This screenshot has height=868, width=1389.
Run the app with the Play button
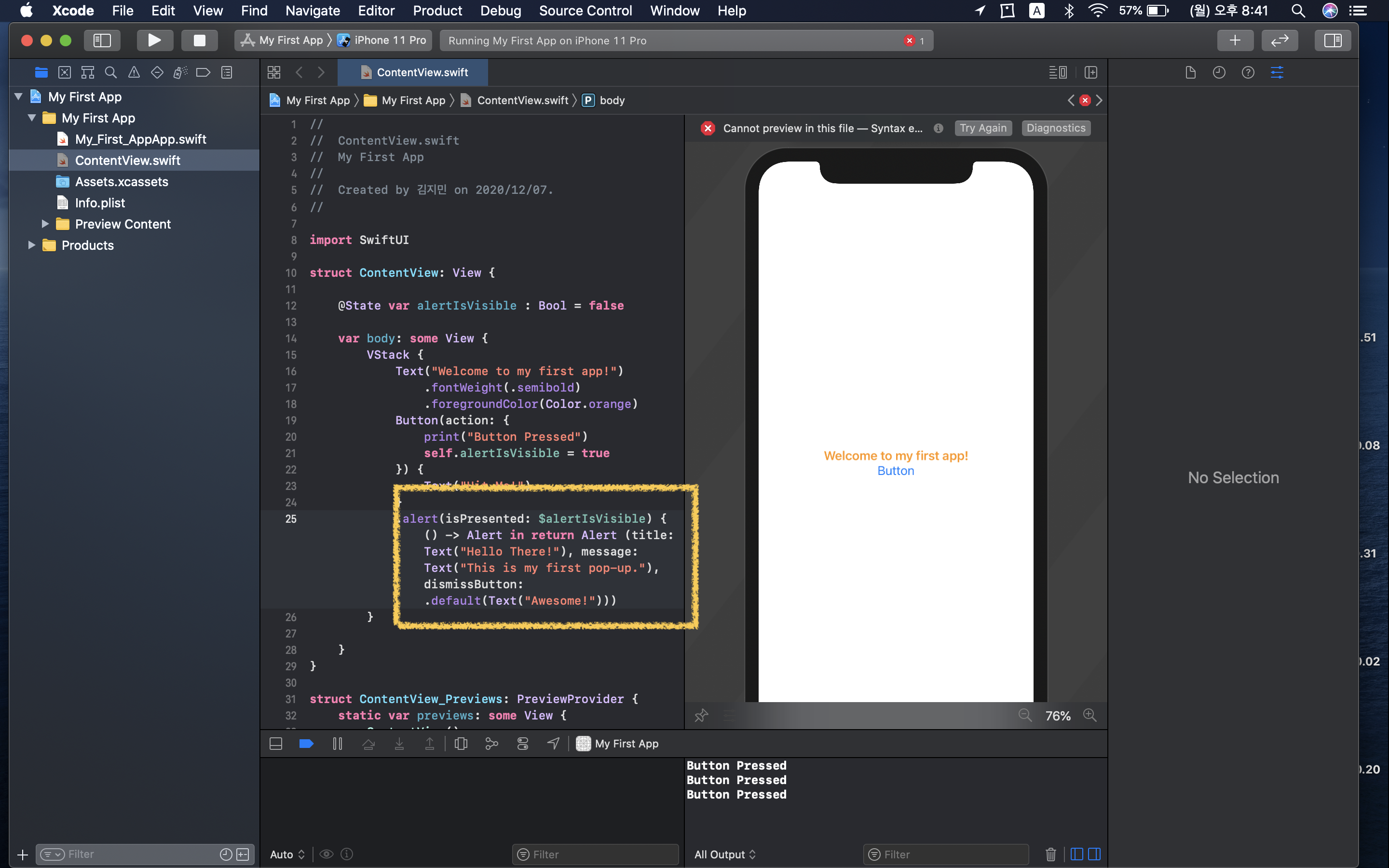tap(154, 40)
